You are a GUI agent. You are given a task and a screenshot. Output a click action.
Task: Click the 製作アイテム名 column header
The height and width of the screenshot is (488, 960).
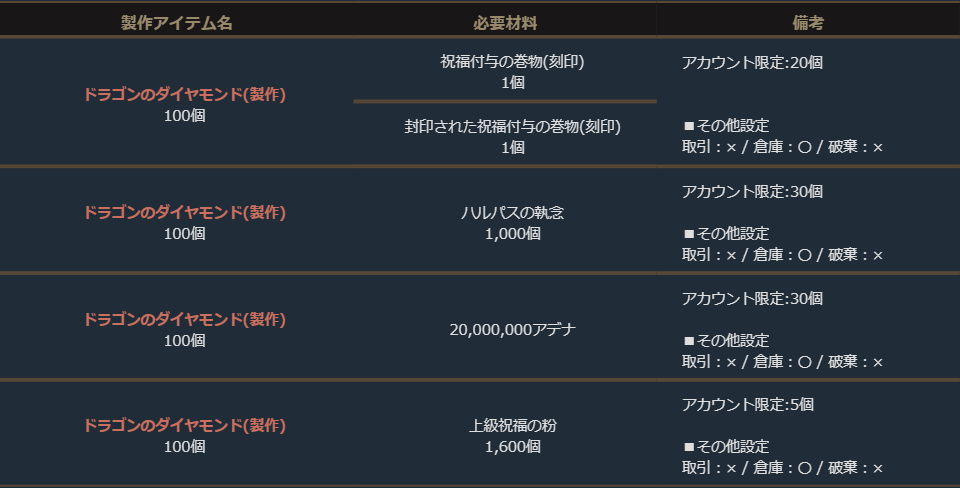coord(177,22)
